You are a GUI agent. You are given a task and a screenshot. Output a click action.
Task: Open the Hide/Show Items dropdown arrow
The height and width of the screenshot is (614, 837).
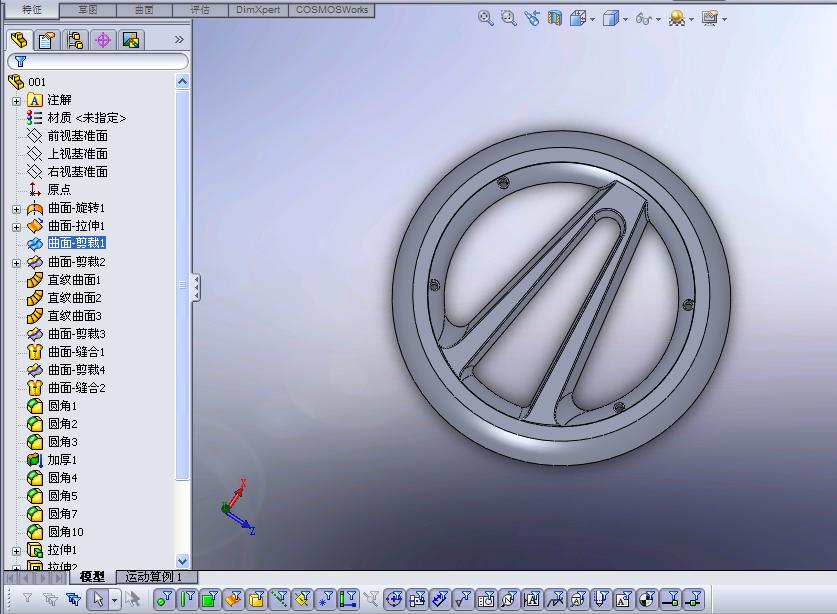tap(658, 20)
